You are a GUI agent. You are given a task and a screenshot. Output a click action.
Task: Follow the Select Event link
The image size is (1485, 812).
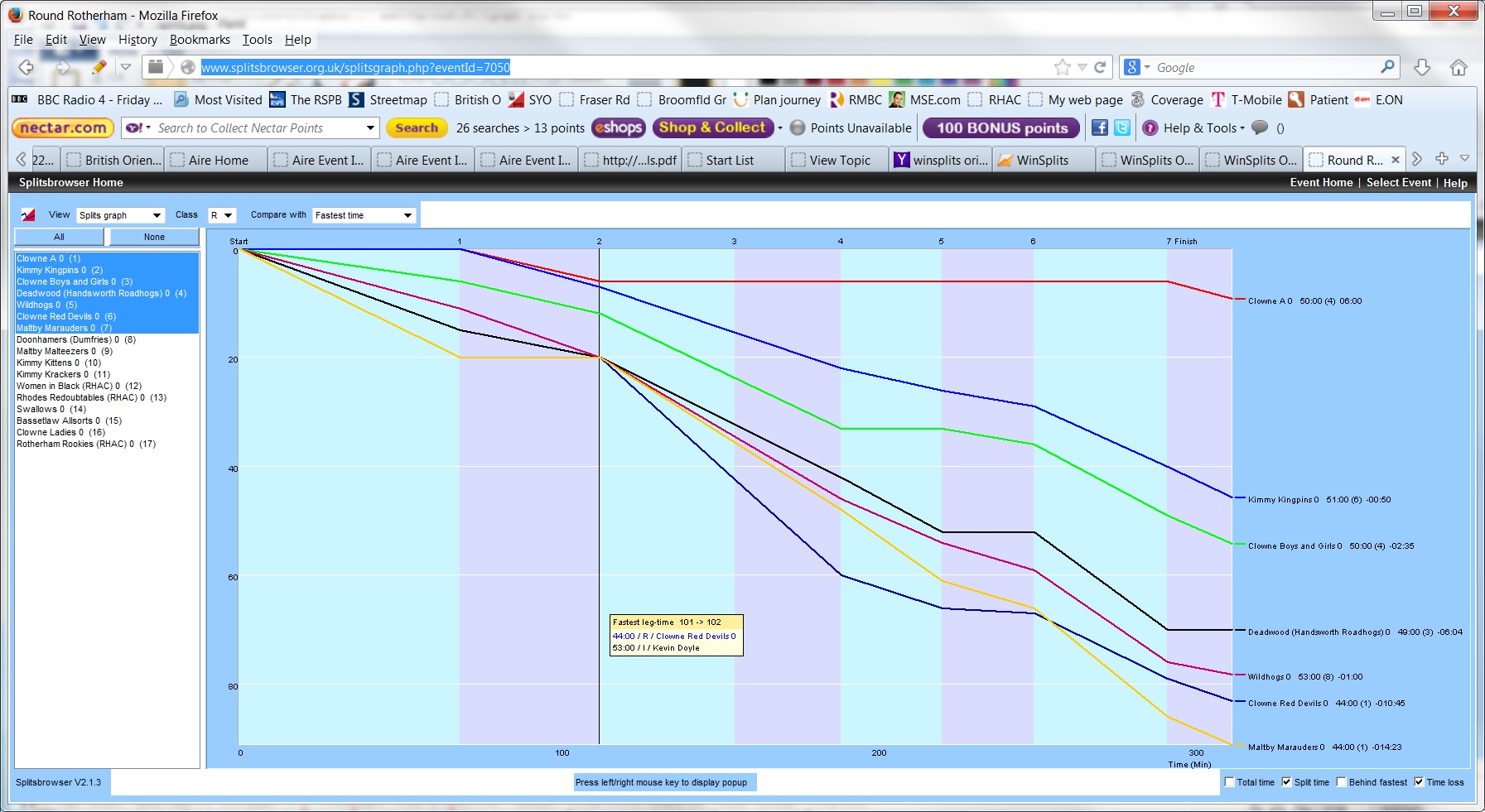click(1398, 183)
